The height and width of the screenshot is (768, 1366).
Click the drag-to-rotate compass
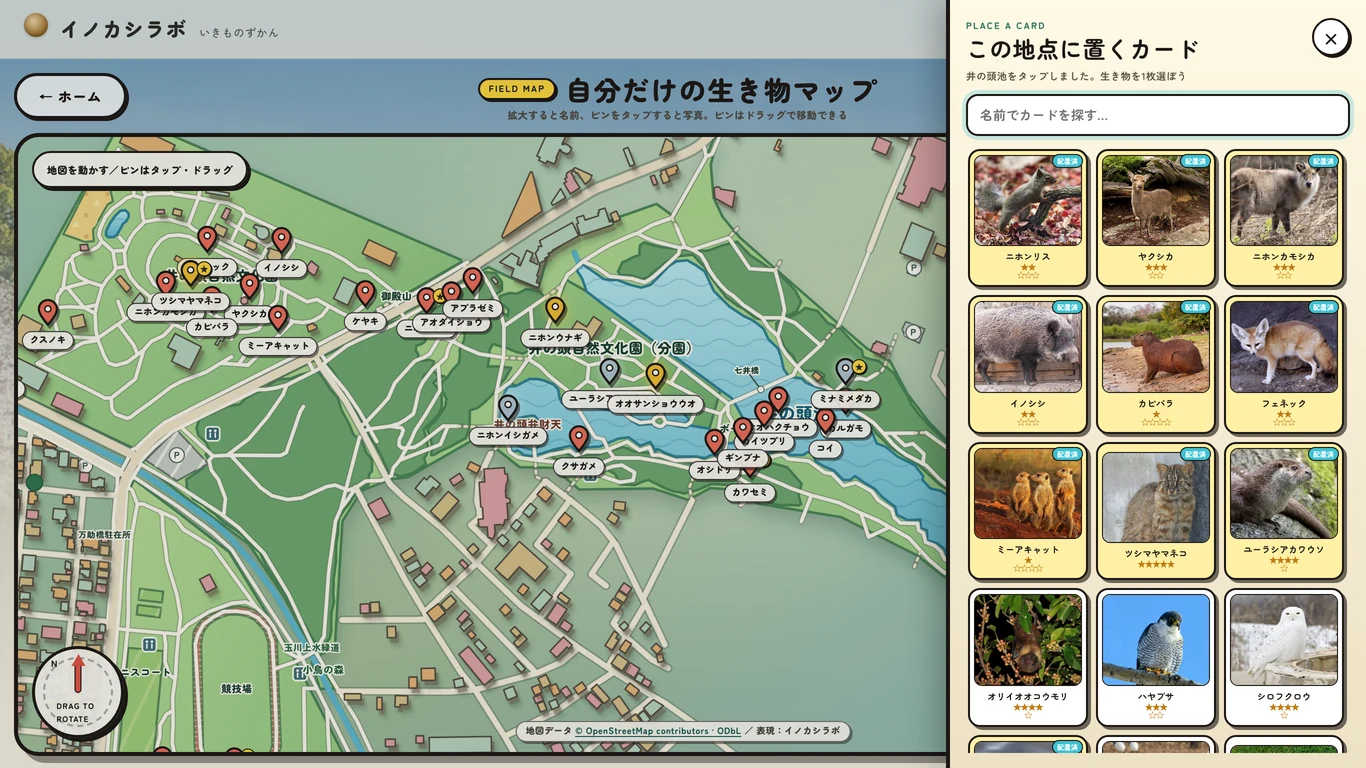tap(78, 693)
